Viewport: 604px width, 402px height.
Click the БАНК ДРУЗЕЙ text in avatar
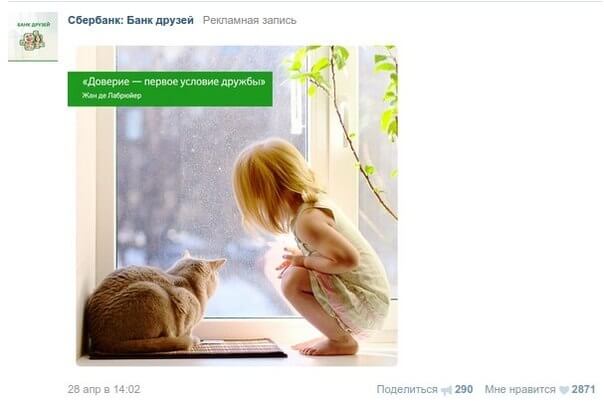[x=34, y=24]
